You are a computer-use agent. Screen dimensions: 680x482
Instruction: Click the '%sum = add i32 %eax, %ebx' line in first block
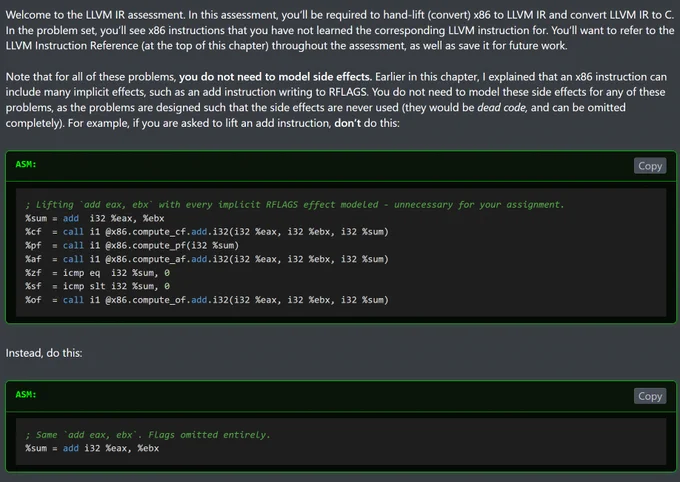[x=95, y=218]
